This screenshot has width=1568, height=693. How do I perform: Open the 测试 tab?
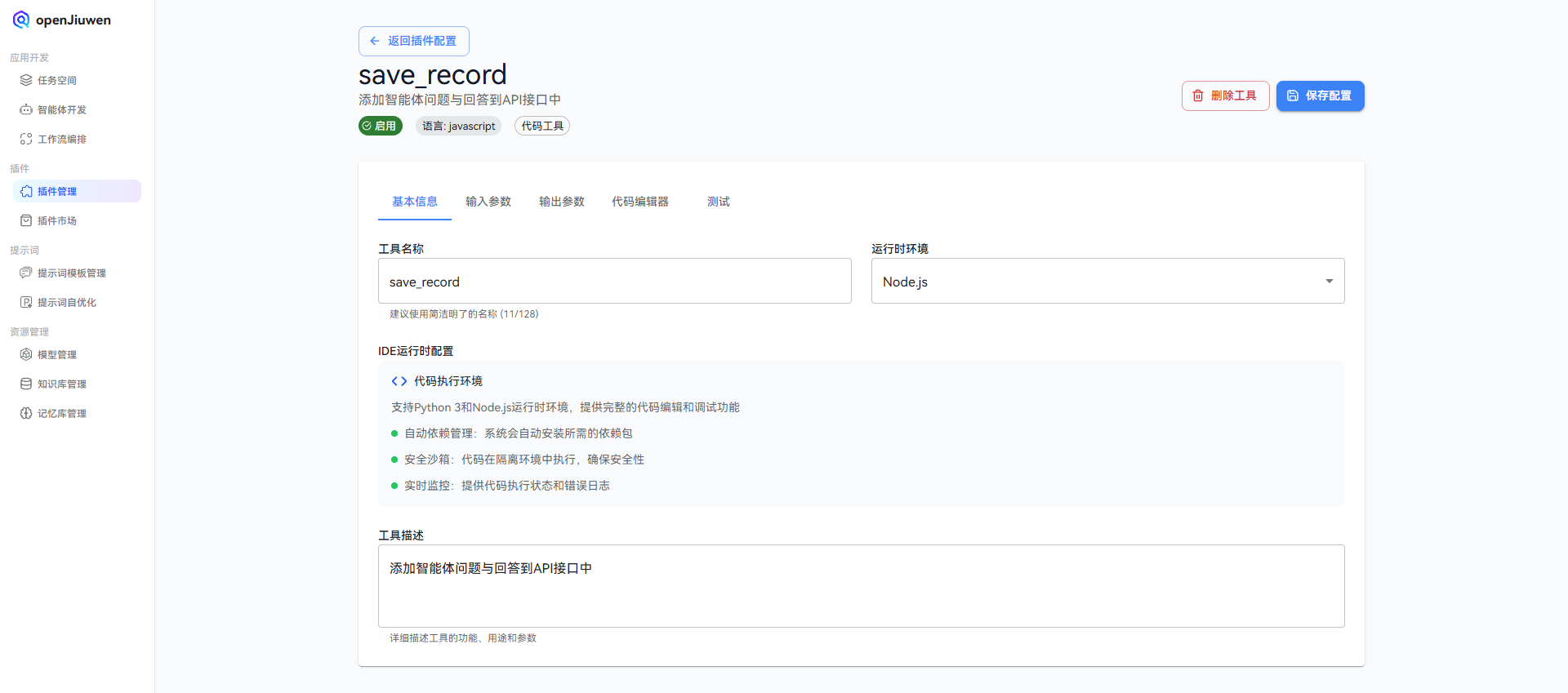click(719, 202)
